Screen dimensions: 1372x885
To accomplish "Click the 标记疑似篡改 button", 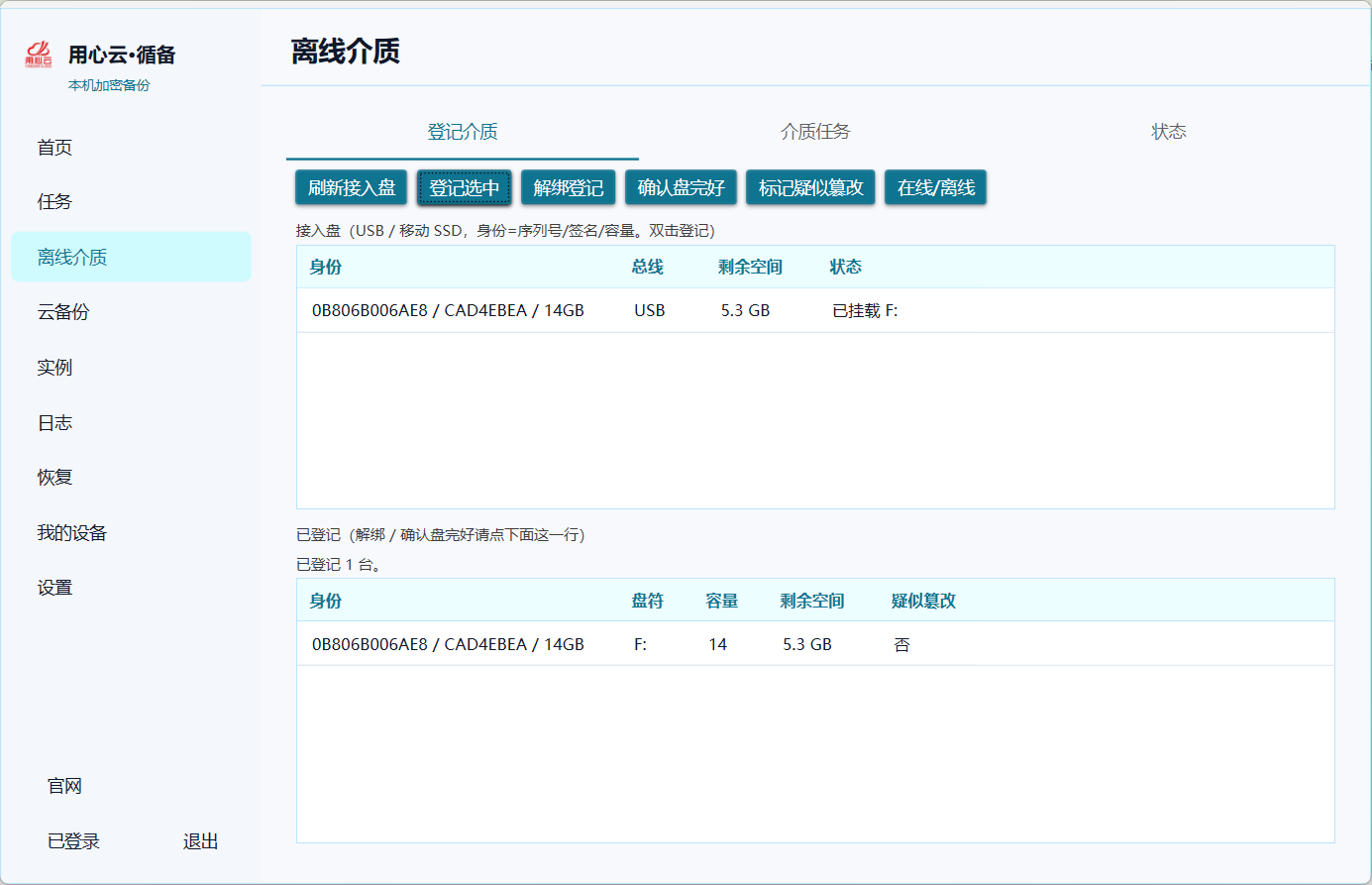I will 811,187.
